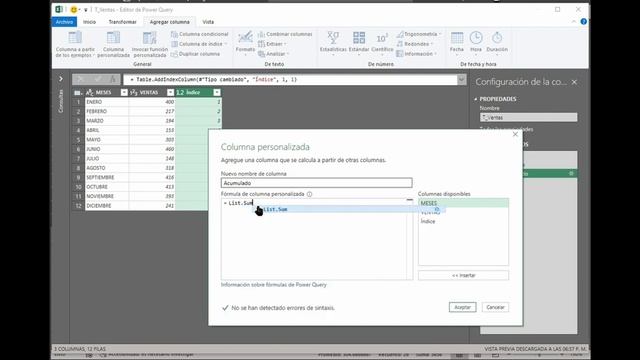Add a Columna condicional

[200, 34]
